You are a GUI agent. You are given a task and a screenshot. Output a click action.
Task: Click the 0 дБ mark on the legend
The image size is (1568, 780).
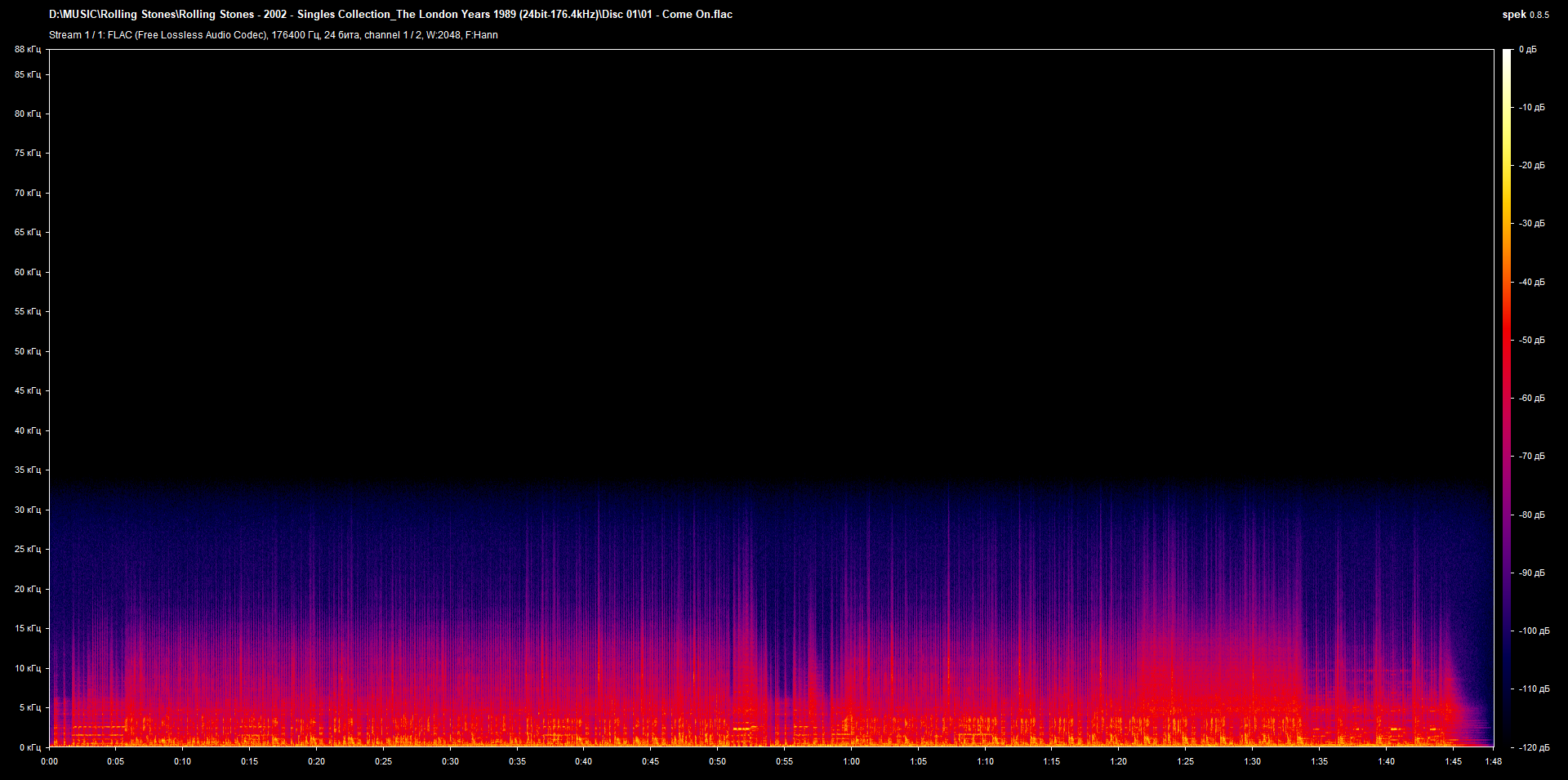point(1530,49)
